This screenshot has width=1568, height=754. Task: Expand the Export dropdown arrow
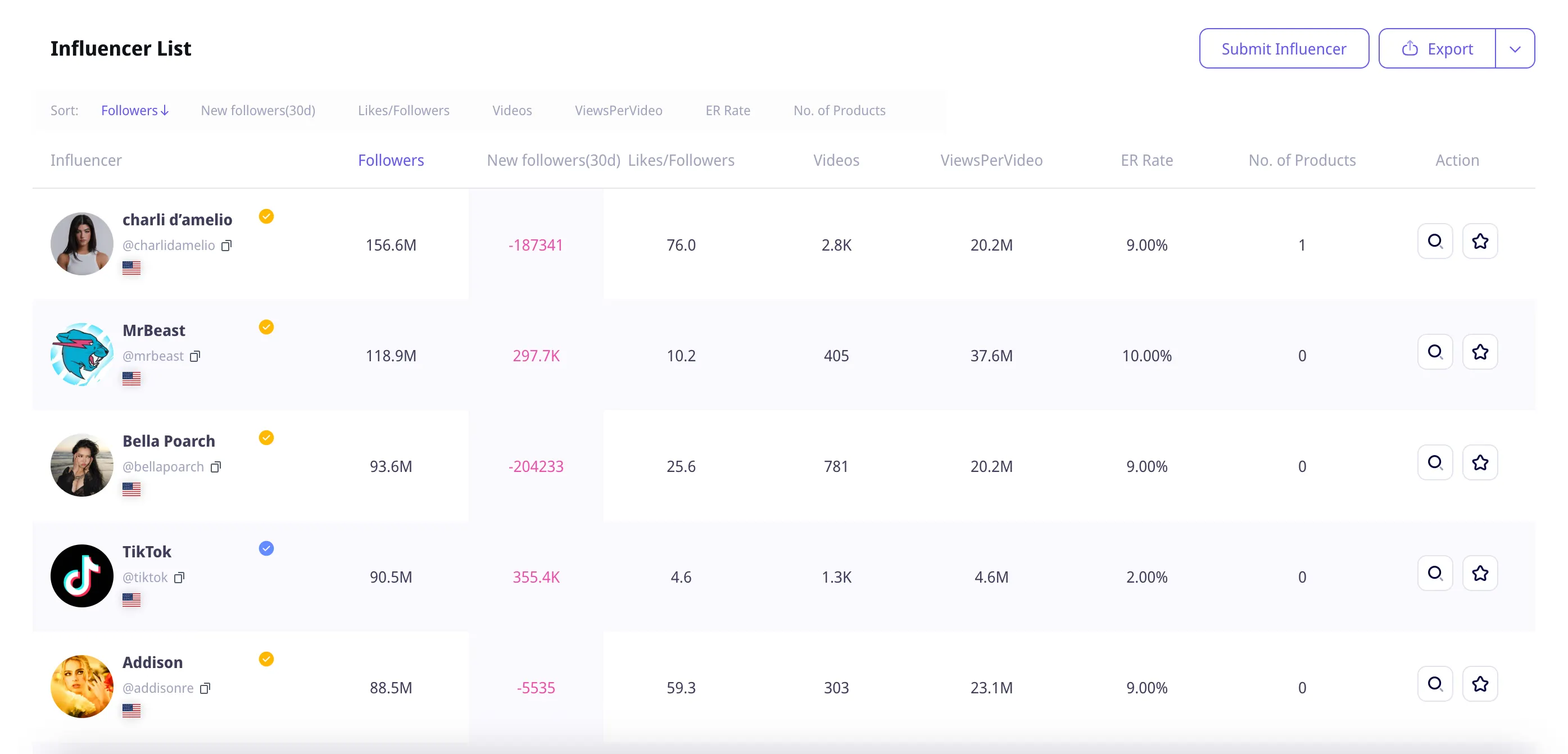pos(1515,49)
